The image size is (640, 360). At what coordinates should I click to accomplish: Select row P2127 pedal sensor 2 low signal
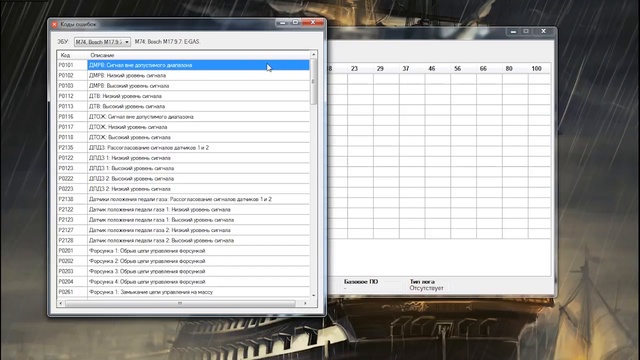pyautogui.click(x=183, y=230)
